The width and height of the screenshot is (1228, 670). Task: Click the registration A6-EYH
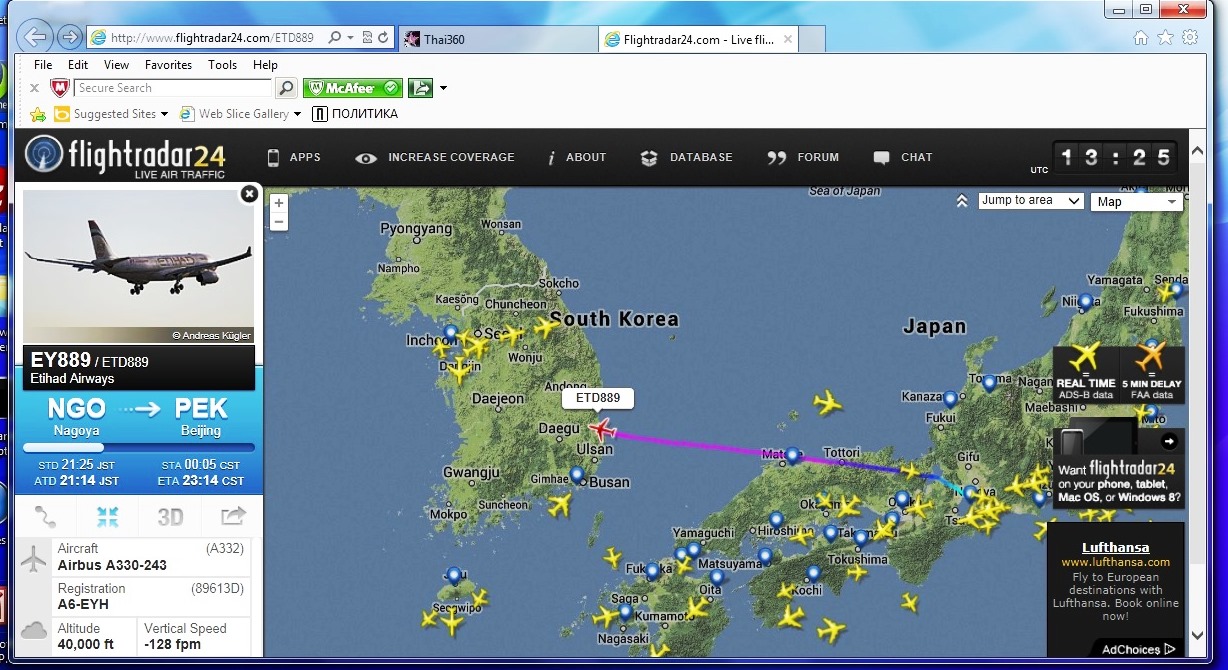[84, 605]
